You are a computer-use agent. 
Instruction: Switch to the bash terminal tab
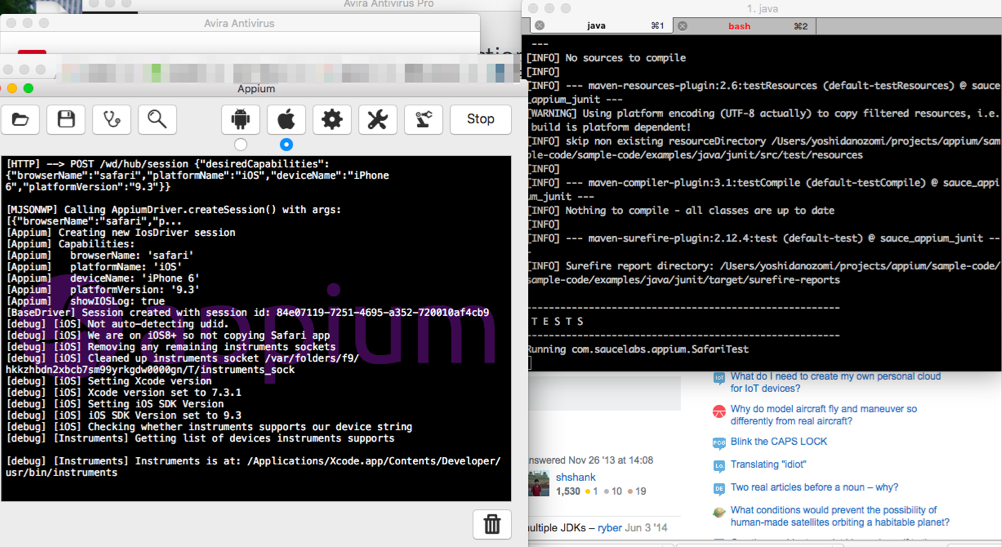point(739,26)
